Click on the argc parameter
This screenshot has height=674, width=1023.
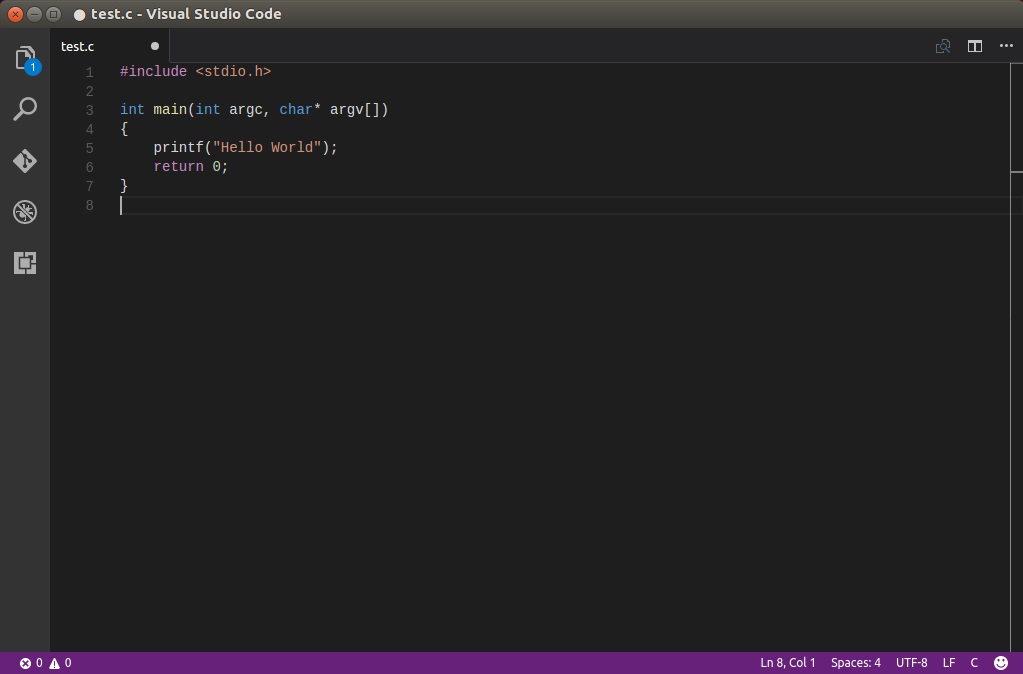pos(245,110)
